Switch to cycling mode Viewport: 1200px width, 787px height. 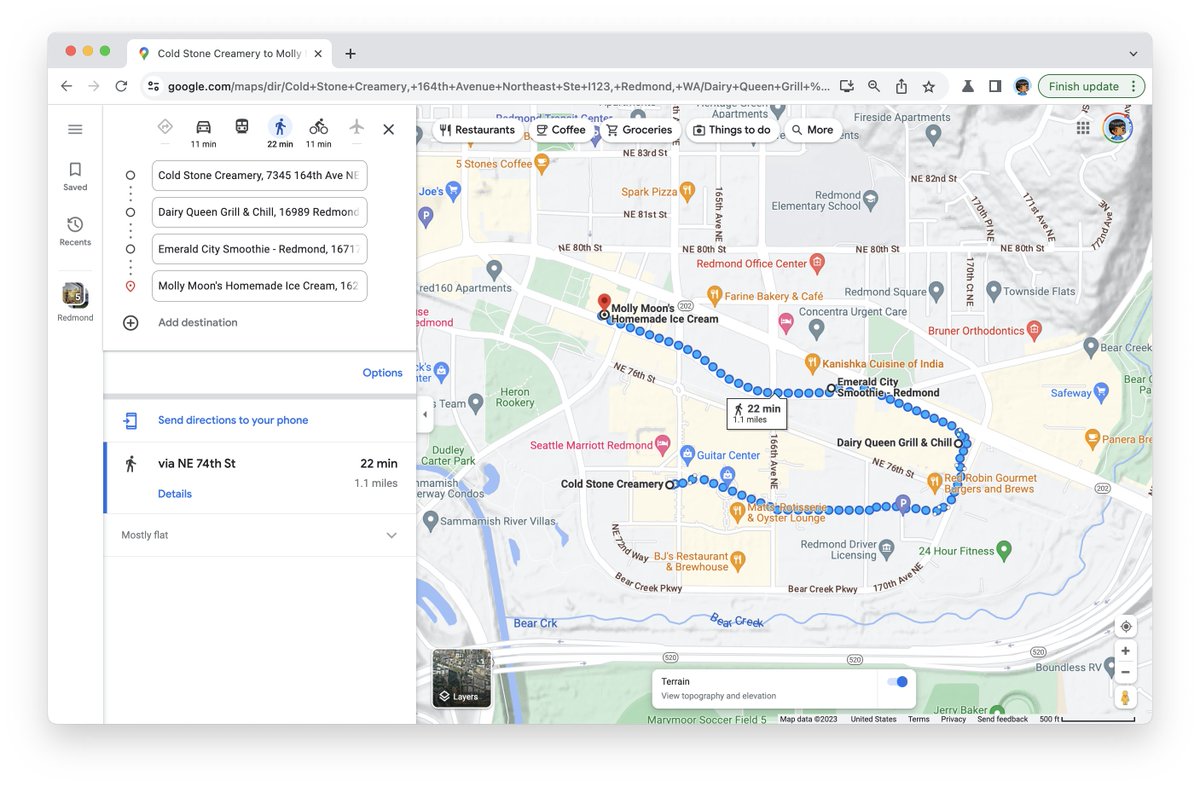(318, 131)
